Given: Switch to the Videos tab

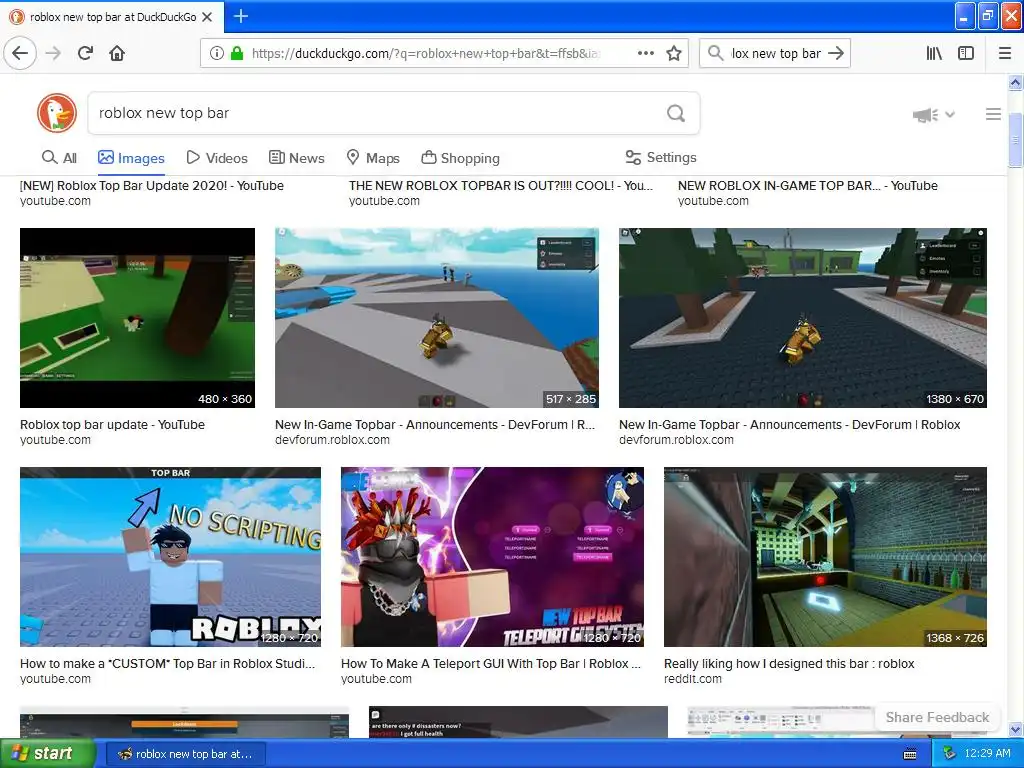Looking at the screenshot, I should [217, 158].
